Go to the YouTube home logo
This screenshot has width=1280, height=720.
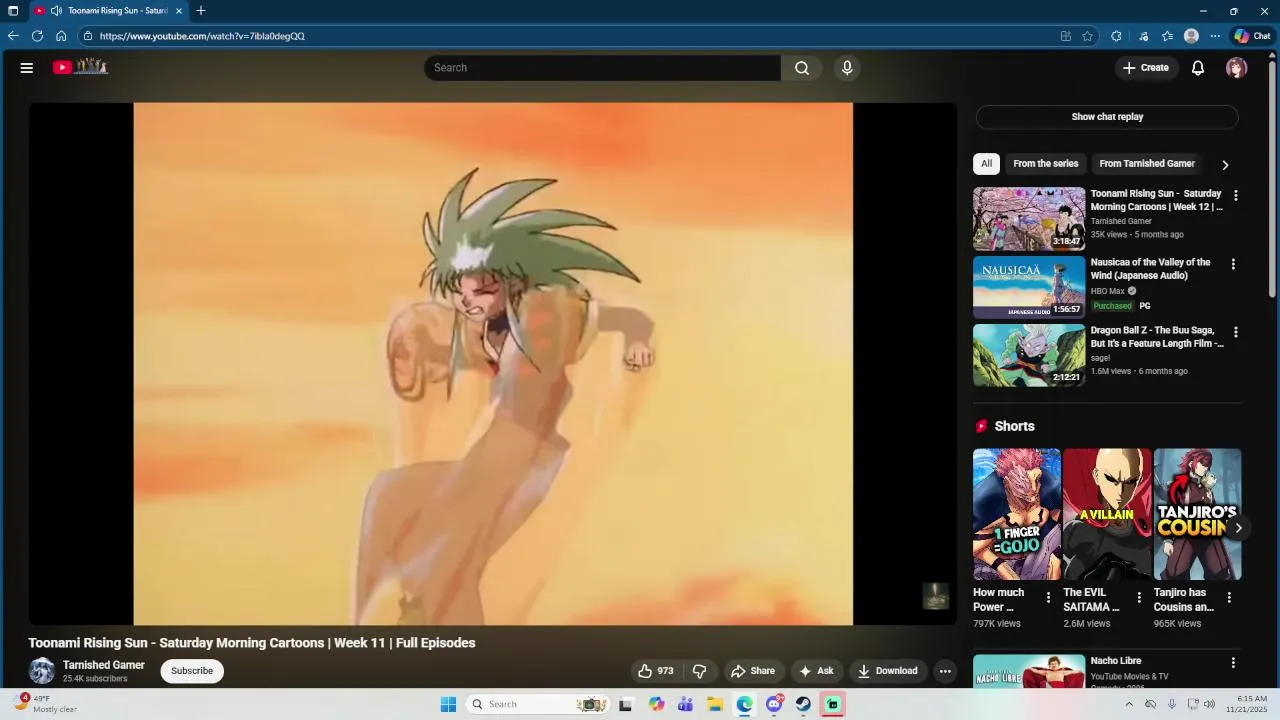[80, 67]
